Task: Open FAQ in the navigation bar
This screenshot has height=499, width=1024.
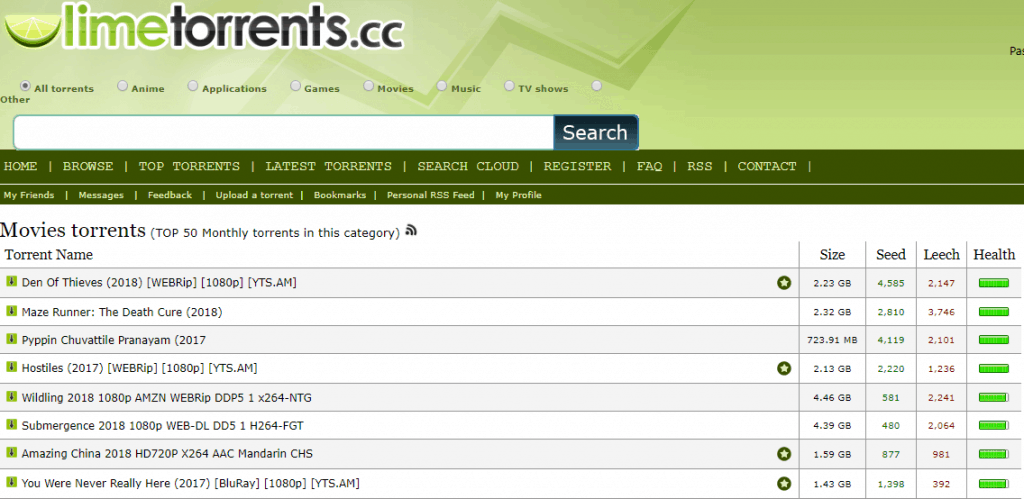Action: click(649, 166)
